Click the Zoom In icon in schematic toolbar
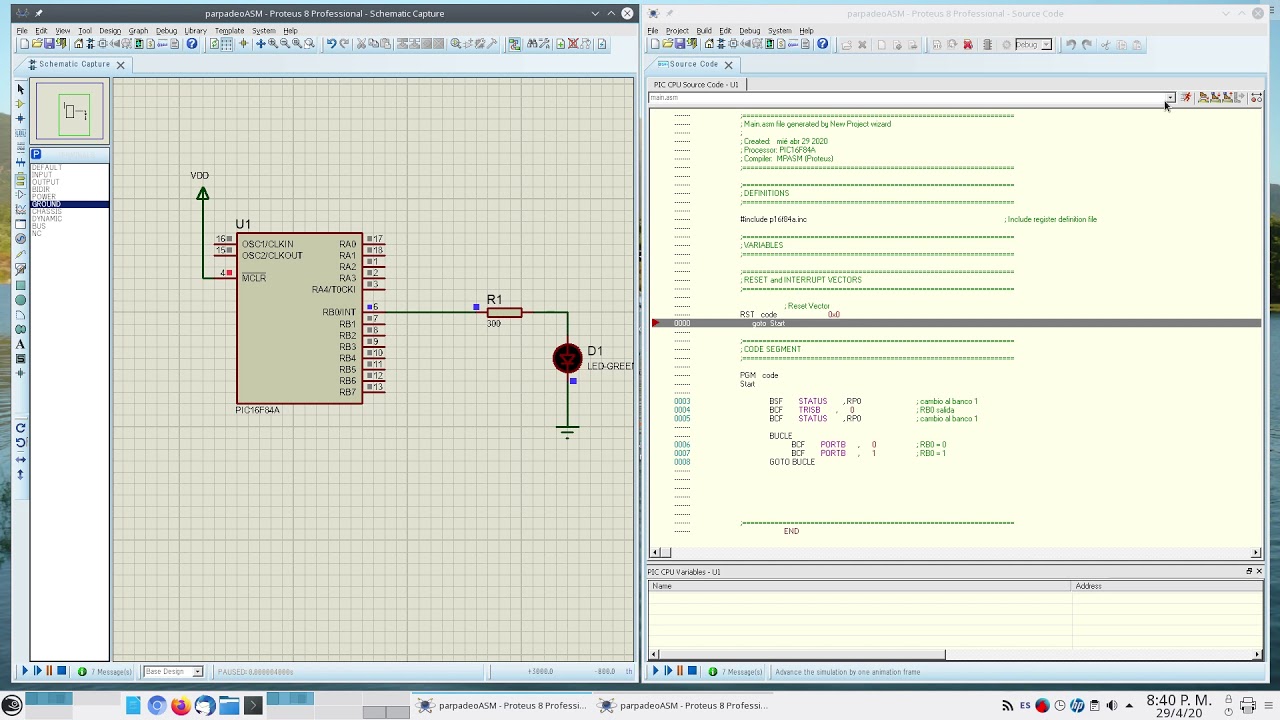 (x=273, y=44)
